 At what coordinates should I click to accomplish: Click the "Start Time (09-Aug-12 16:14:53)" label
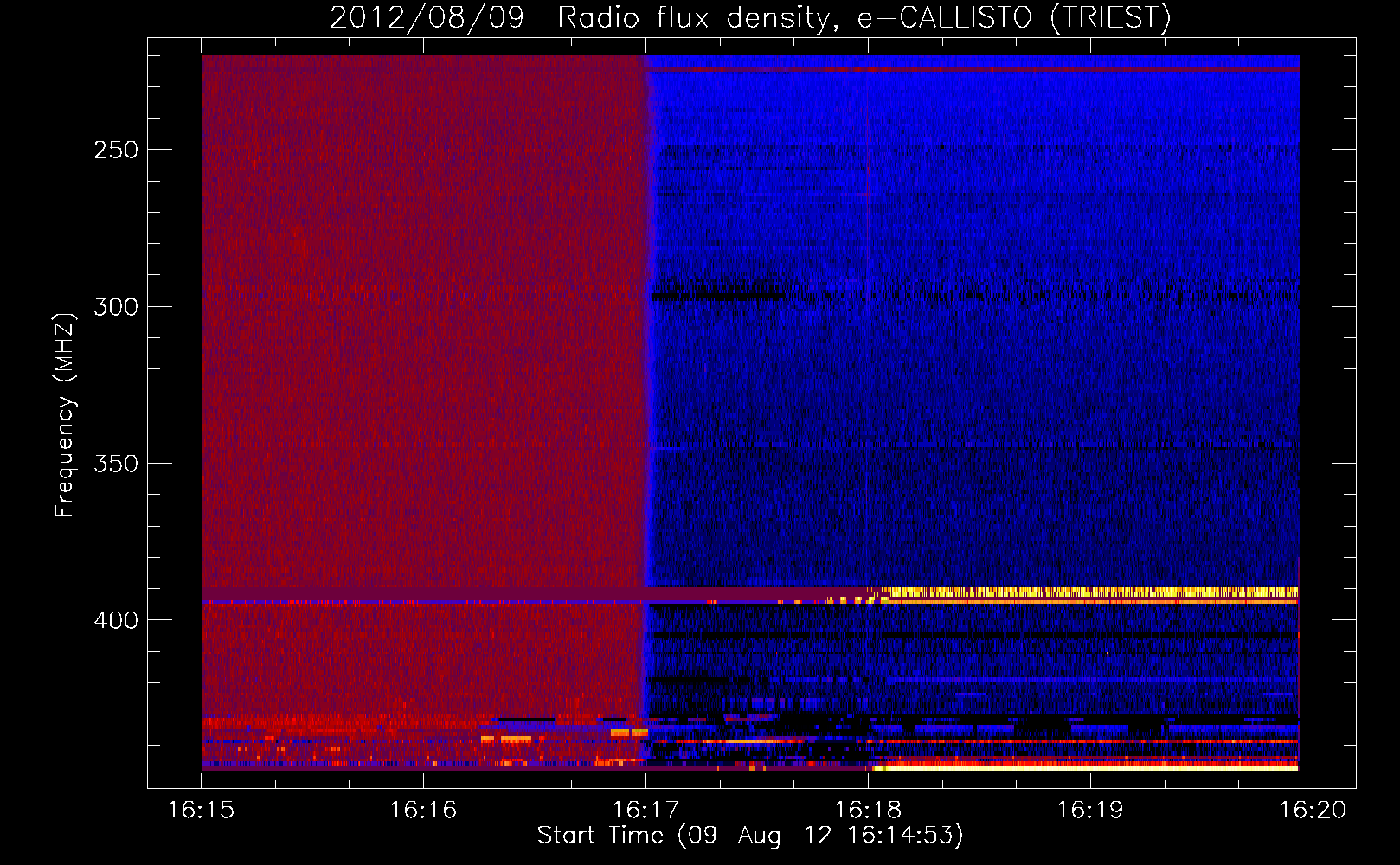tap(750, 836)
